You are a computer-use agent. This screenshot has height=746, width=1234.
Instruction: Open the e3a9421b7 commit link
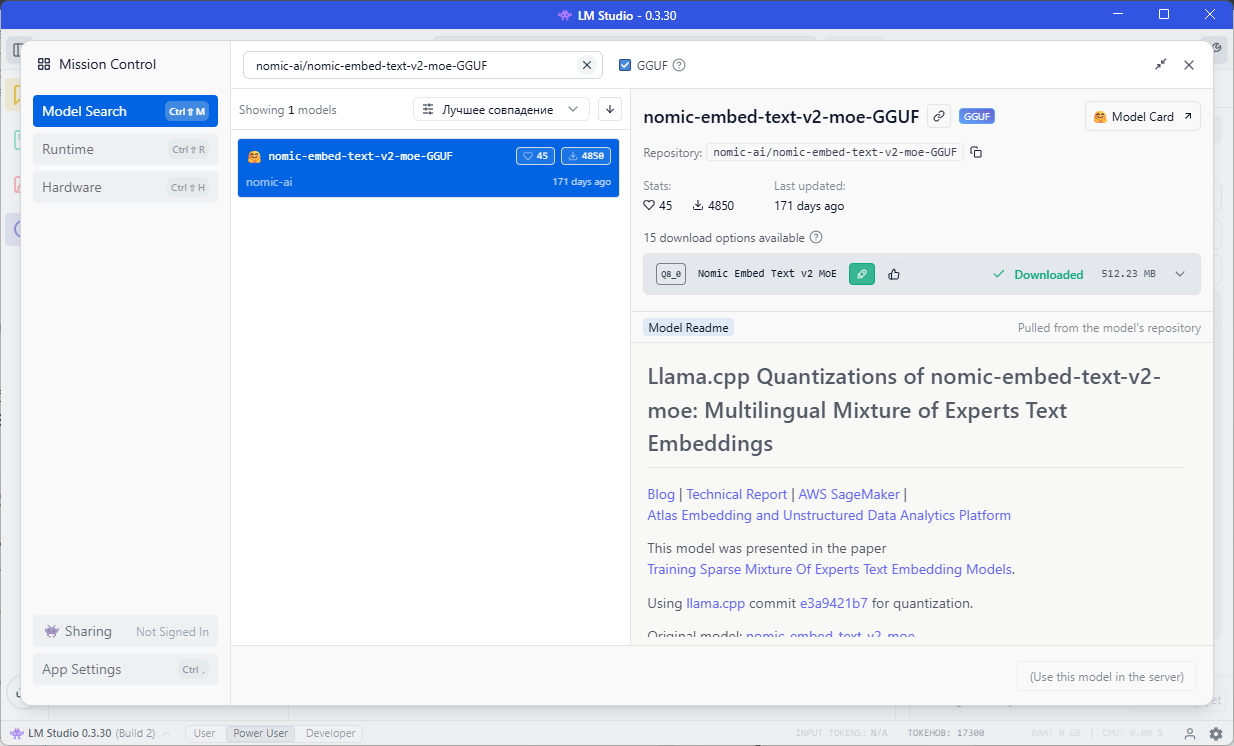tap(834, 604)
